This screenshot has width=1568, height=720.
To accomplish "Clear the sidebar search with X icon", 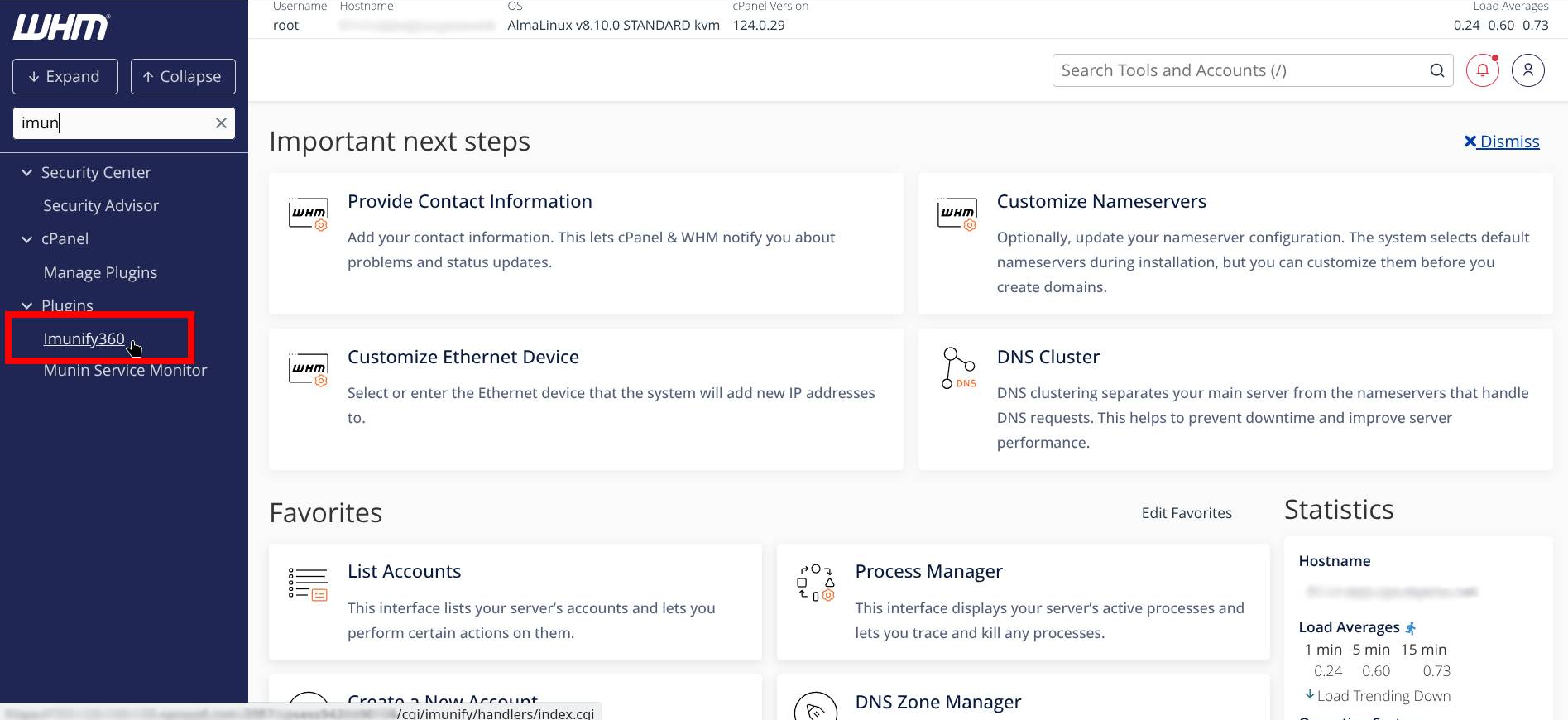I will [221, 122].
